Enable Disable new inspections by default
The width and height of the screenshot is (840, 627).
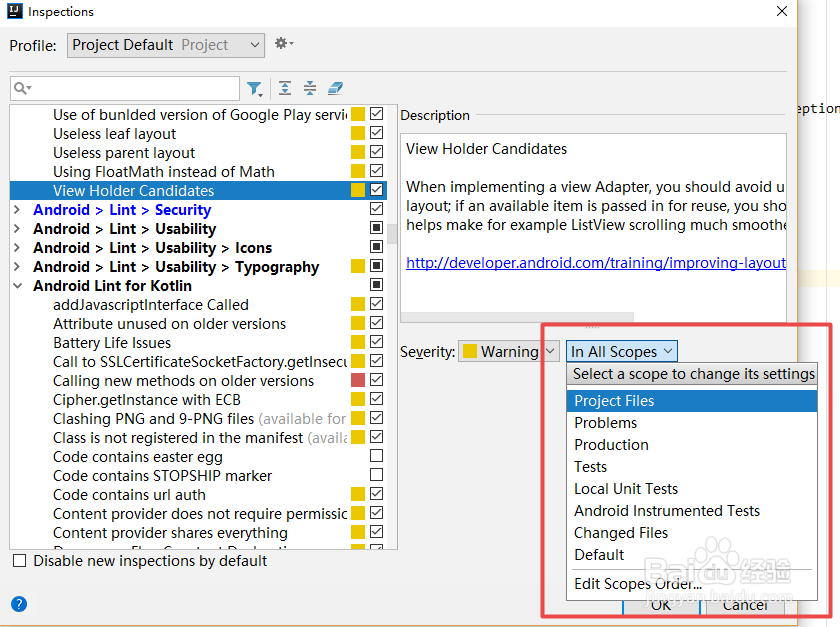(x=19, y=561)
